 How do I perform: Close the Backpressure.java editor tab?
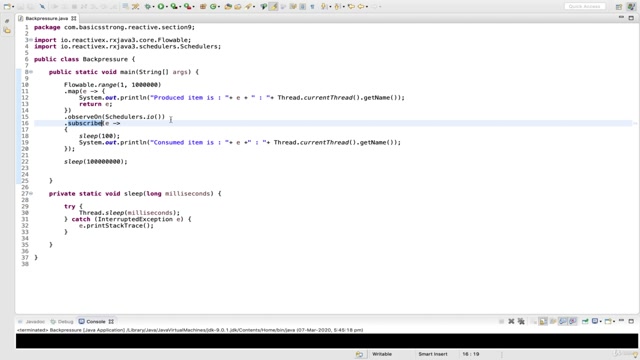click(73, 18)
